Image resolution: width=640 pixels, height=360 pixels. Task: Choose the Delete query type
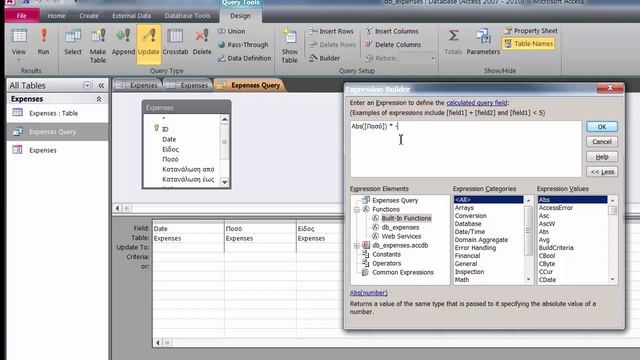[x=202, y=42]
